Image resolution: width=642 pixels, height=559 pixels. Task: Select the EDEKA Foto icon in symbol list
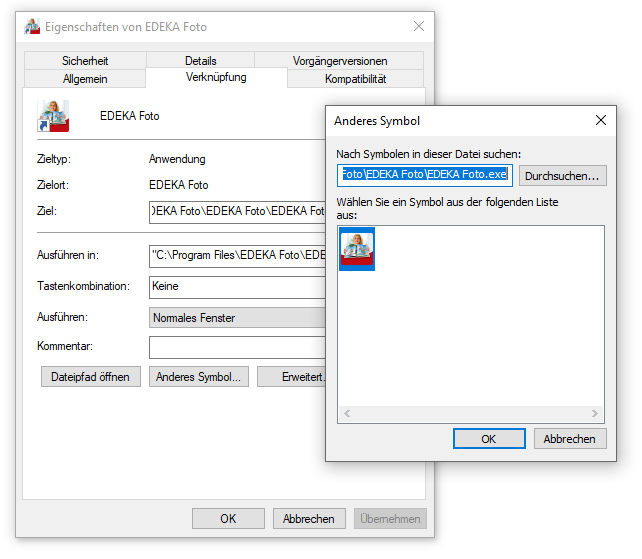(x=357, y=249)
